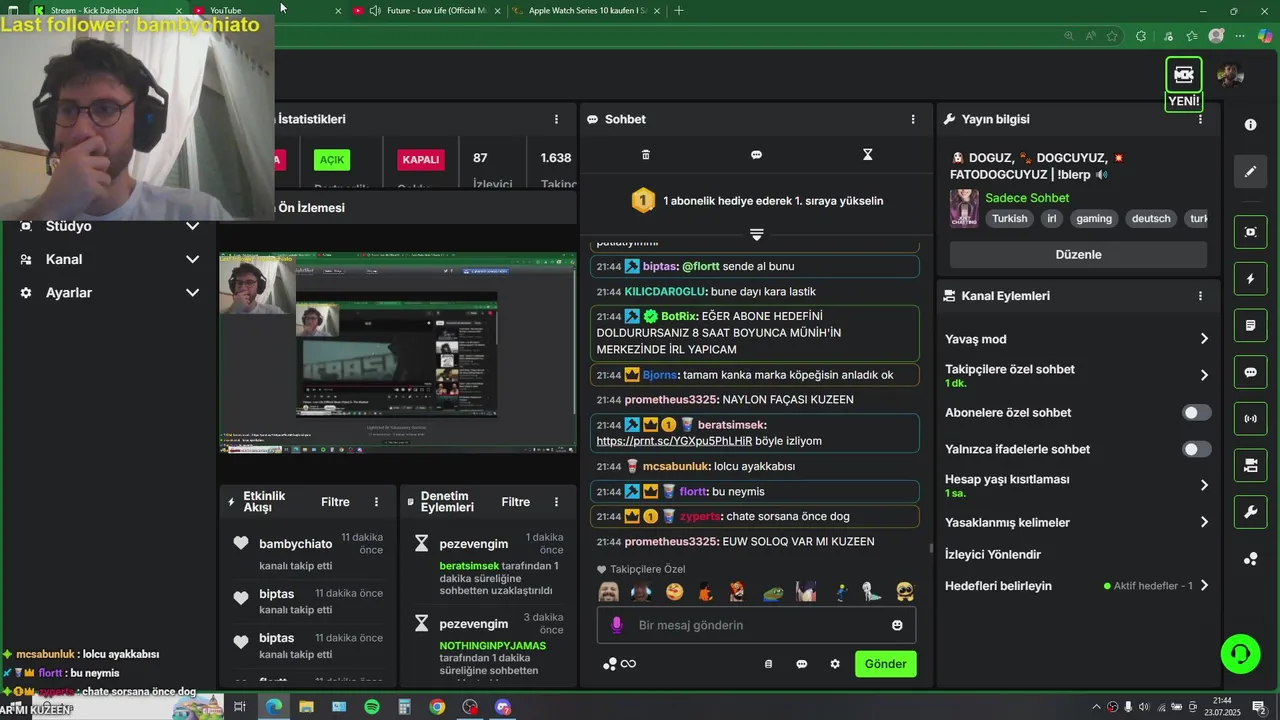Open Etkinlik Akışı three-dot menu
This screenshot has width=1280, height=720.
(x=376, y=502)
